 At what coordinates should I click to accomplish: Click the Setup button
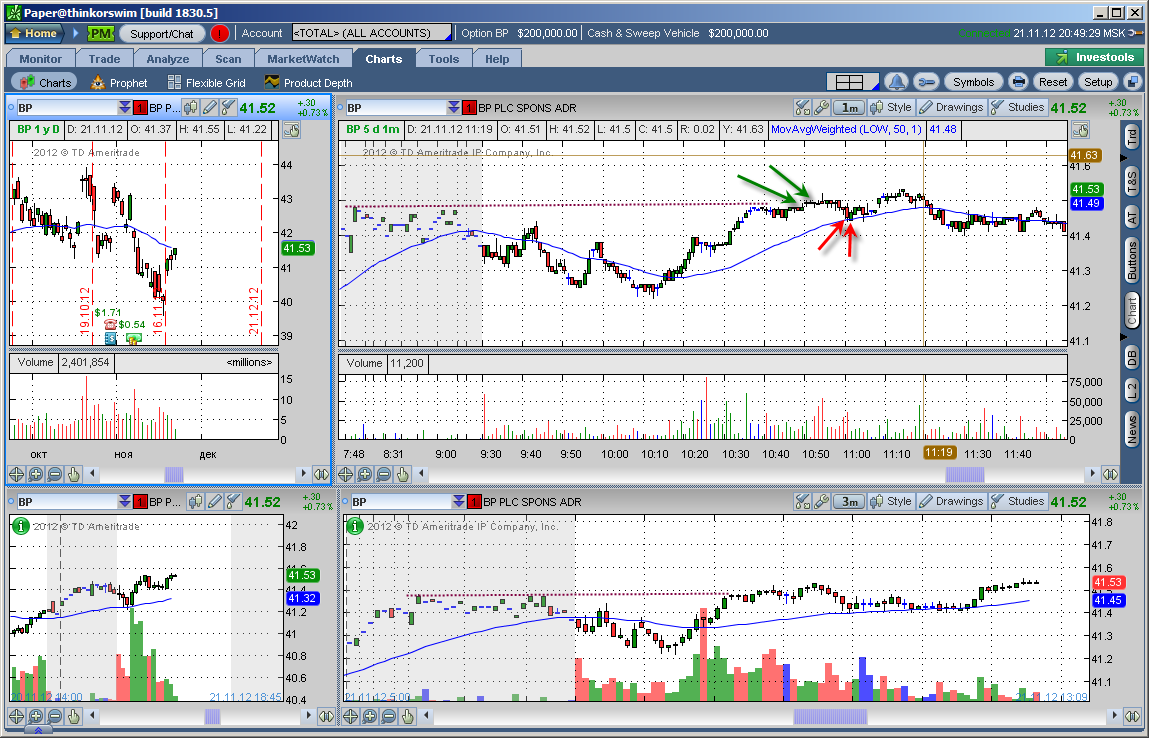point(1098,82)
